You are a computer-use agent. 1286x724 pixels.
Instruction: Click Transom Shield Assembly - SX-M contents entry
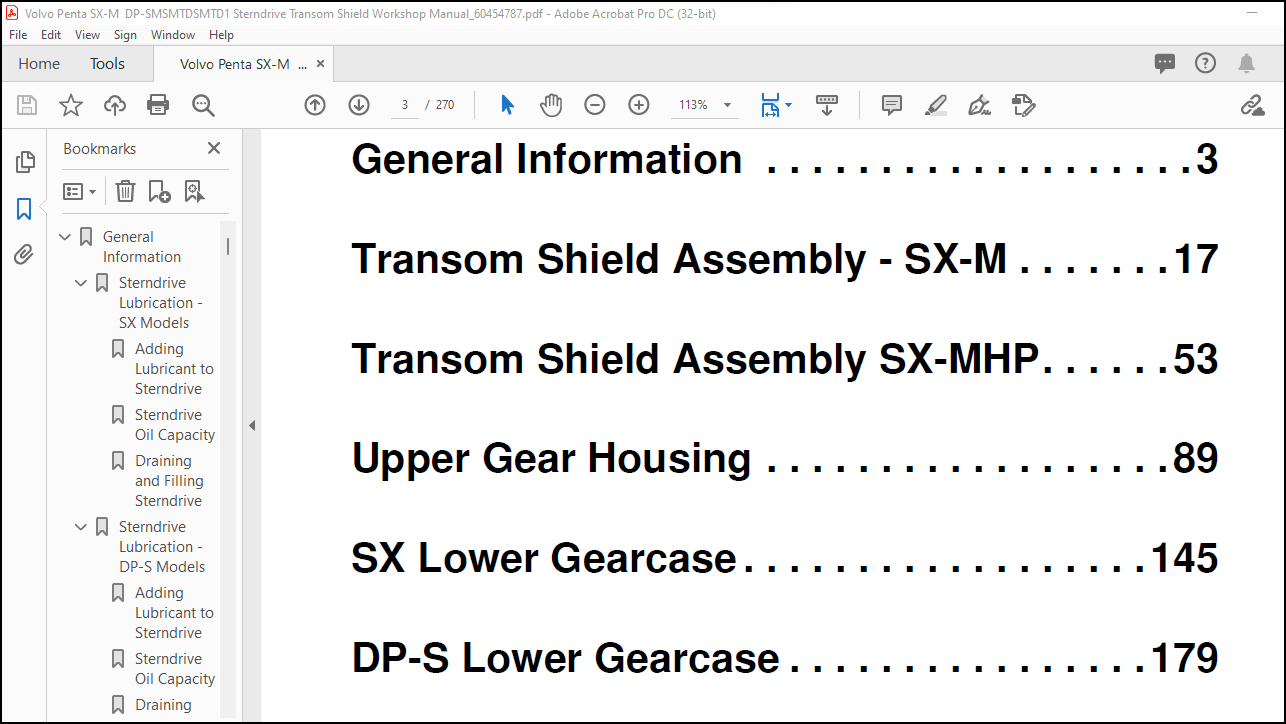pos(785,259)
